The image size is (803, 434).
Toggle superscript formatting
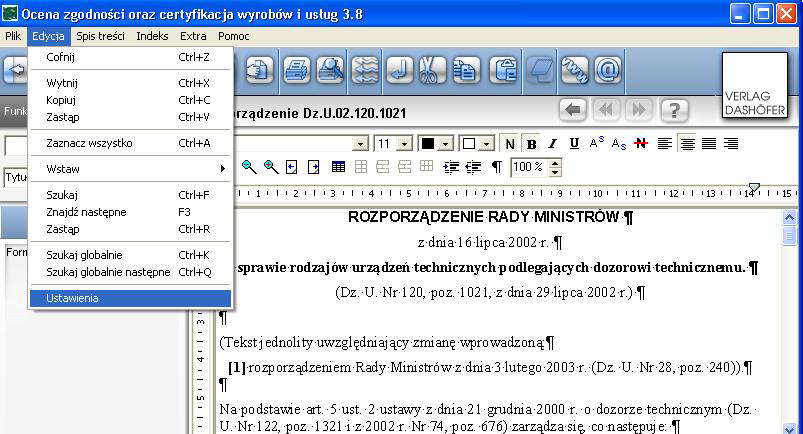(x=597, y=143)
